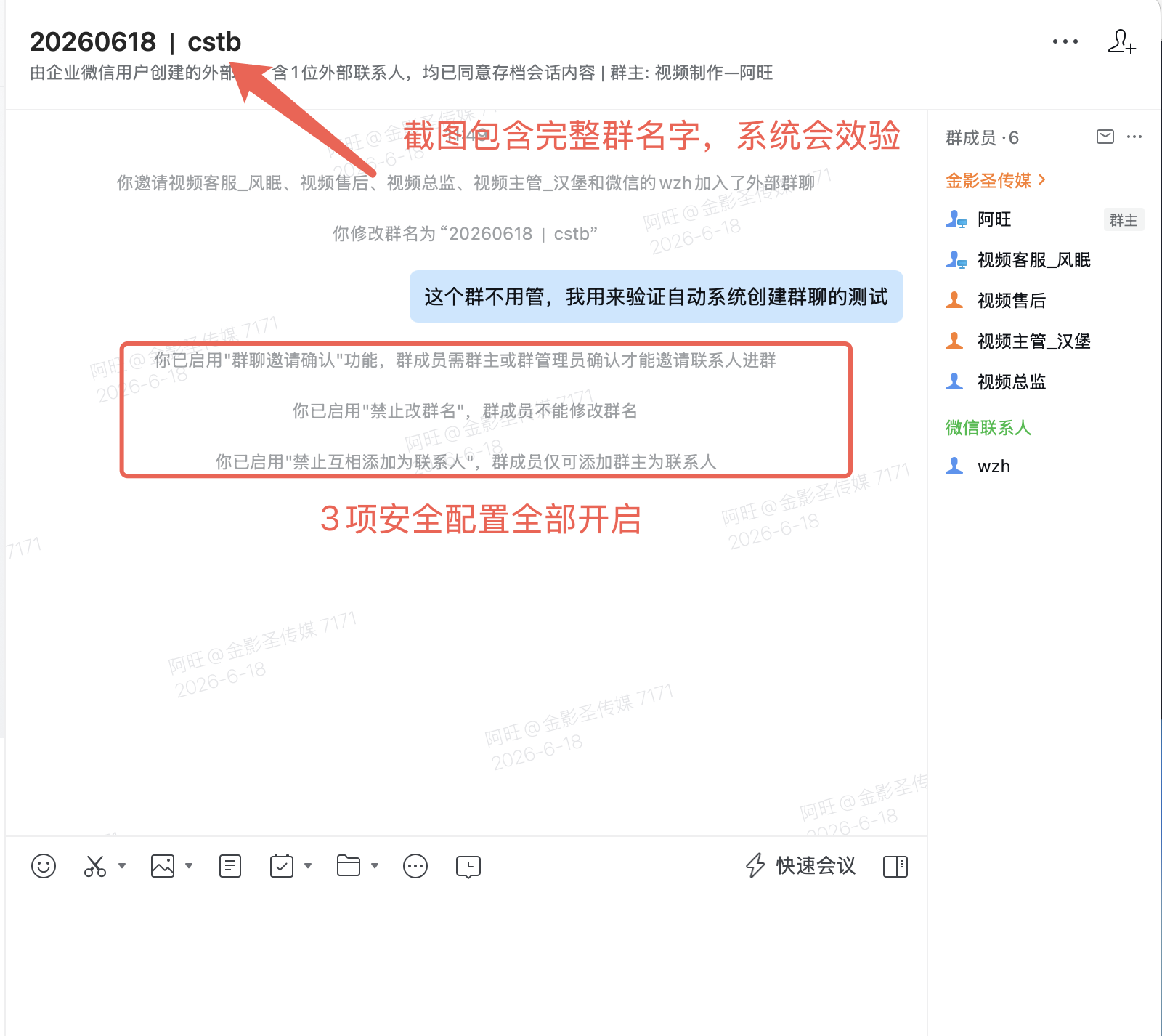This screenshot has height=1036, width=1162.
Task: Open the chat history clock icon
Action: [x=468, y=866]
